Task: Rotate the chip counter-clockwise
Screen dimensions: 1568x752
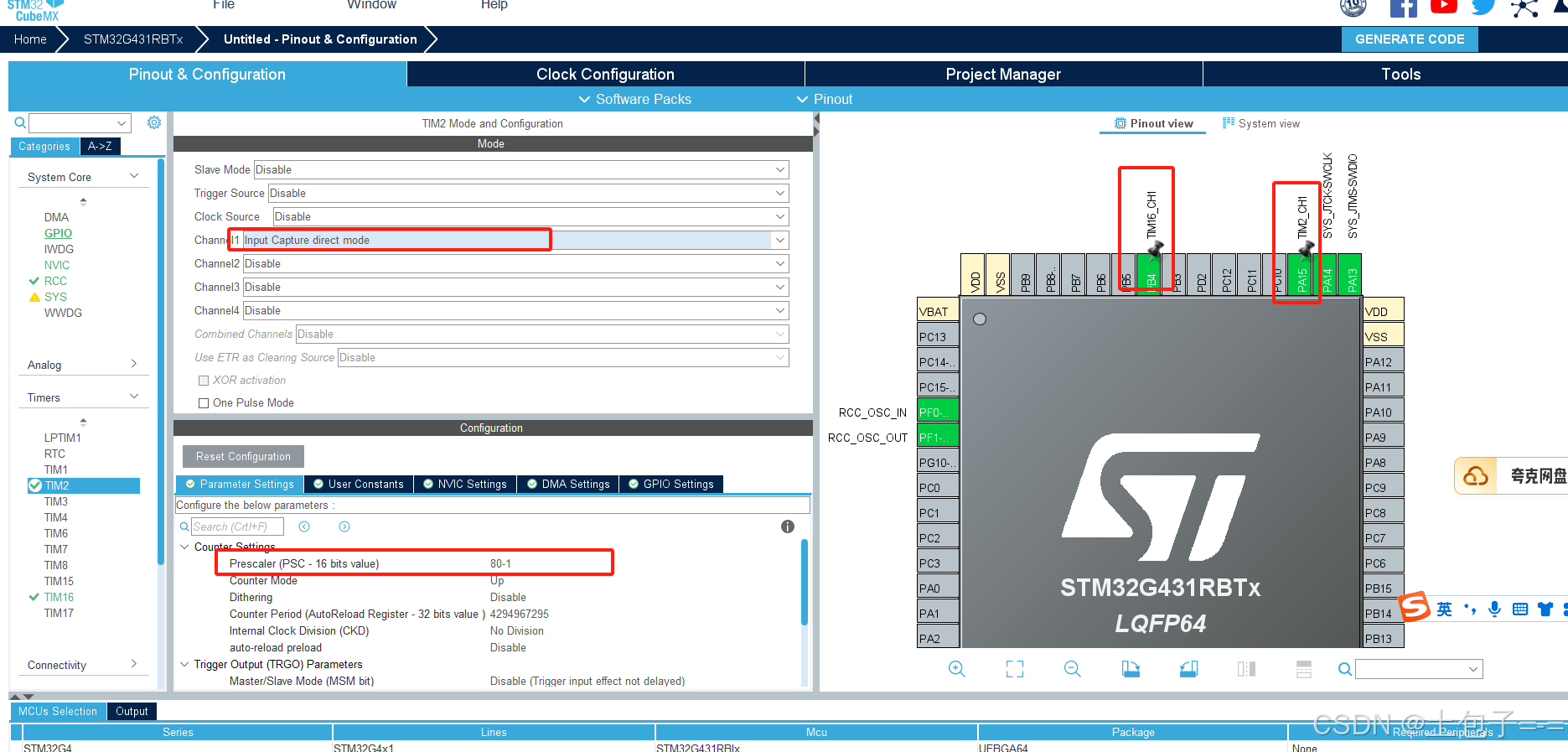Action: (x=1188, y=669)
